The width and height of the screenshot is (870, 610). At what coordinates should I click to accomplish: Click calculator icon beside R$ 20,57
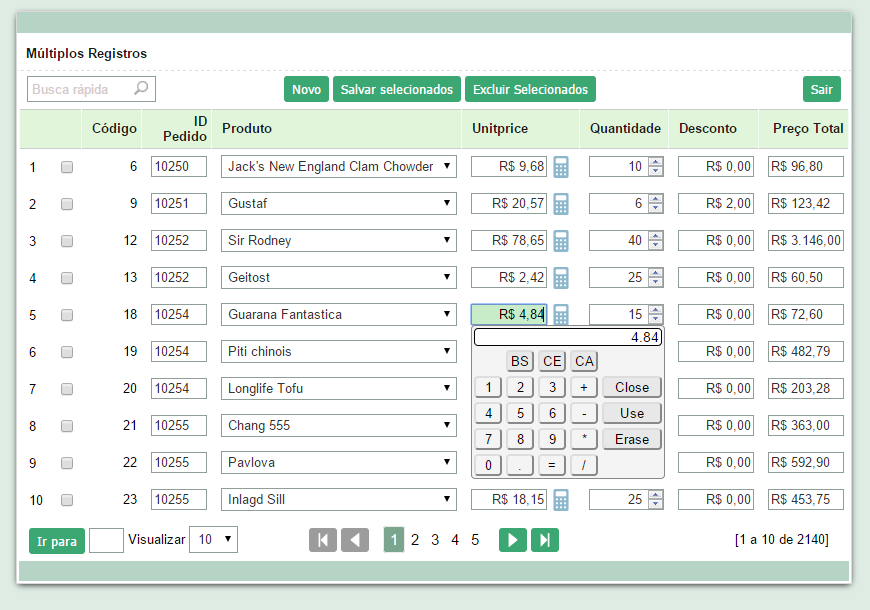pos(561,204)
